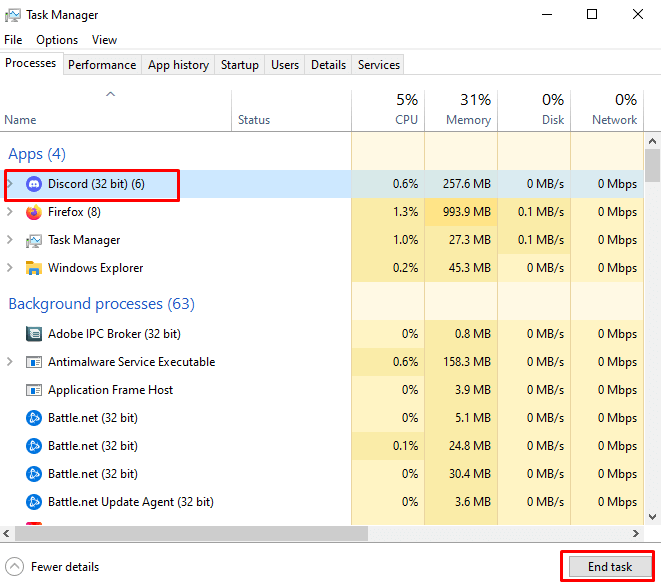Switch to the Startup tab
The image size is (661, 583).
tap(240, 65)
